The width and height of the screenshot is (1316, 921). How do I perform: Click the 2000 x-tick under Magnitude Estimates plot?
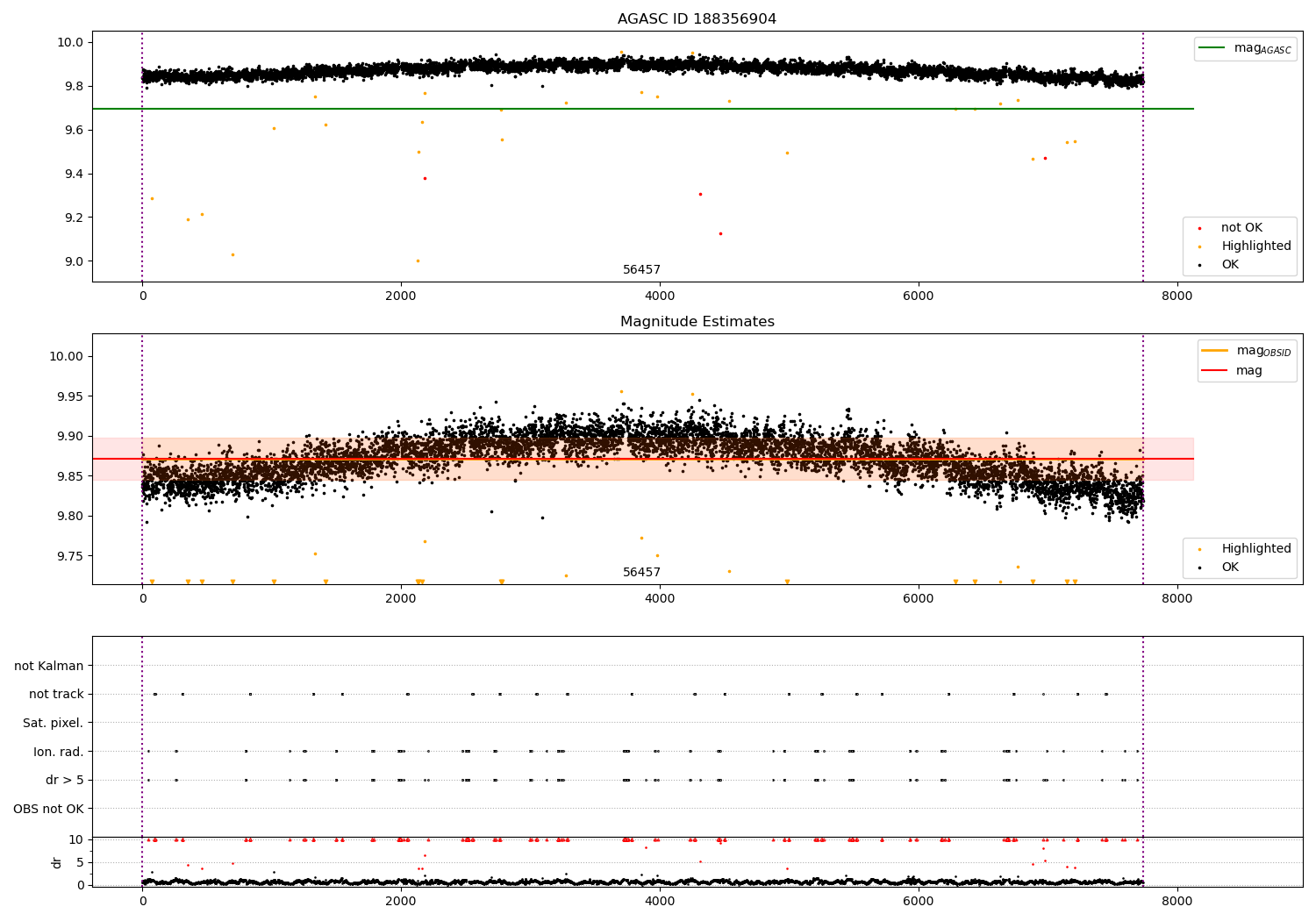click(401, 599)
